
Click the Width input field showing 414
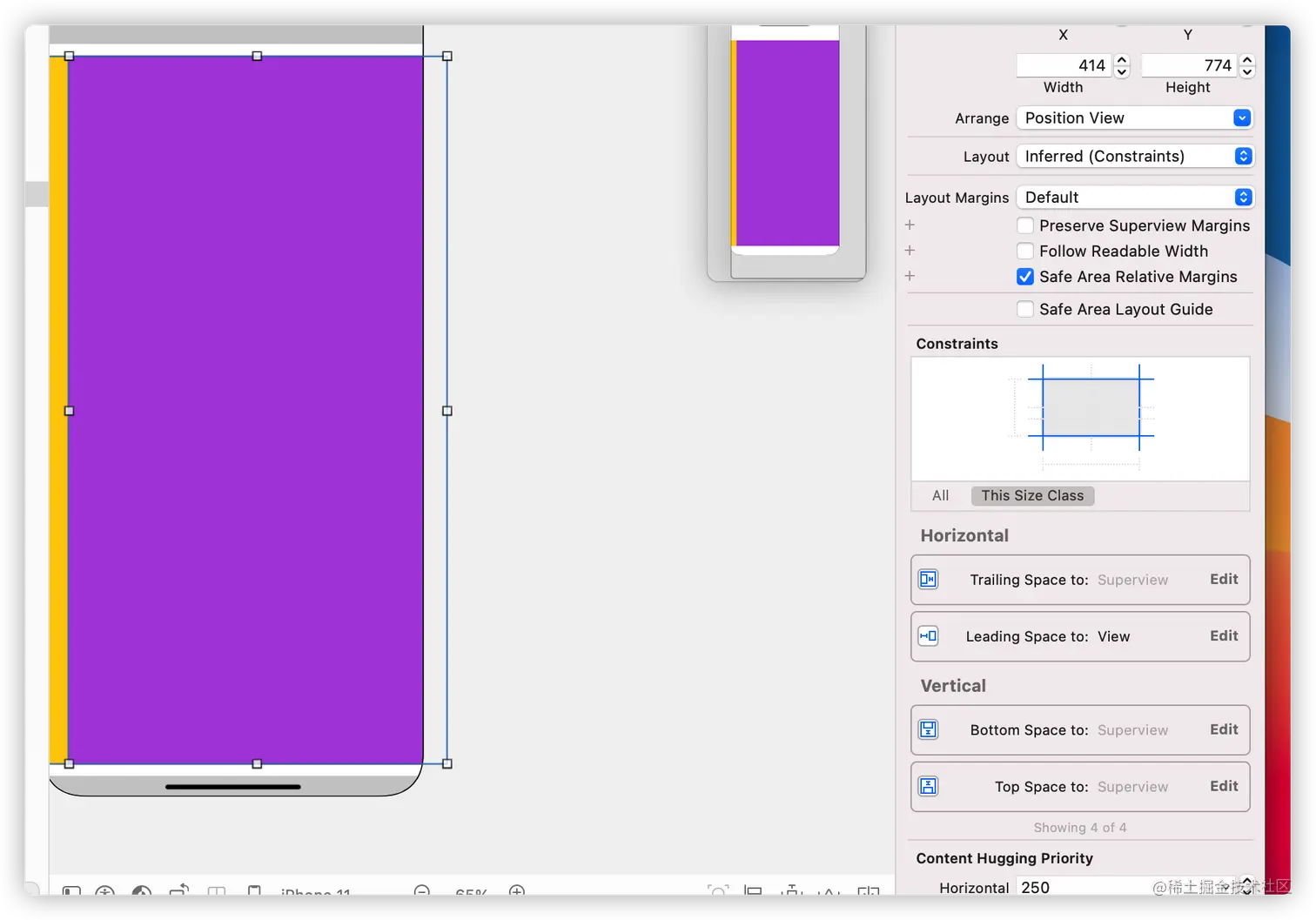pos(1064,65)
